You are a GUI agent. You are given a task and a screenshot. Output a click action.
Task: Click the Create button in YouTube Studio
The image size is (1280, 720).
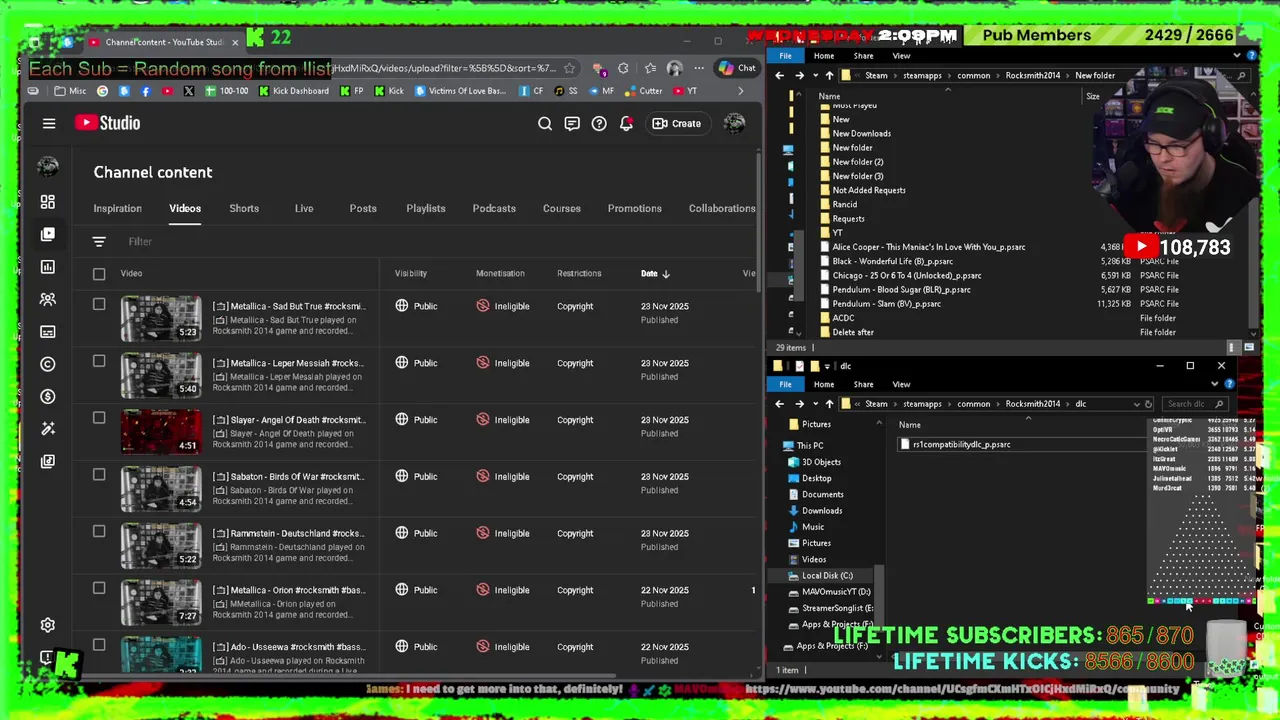click(x=677, y=123)
